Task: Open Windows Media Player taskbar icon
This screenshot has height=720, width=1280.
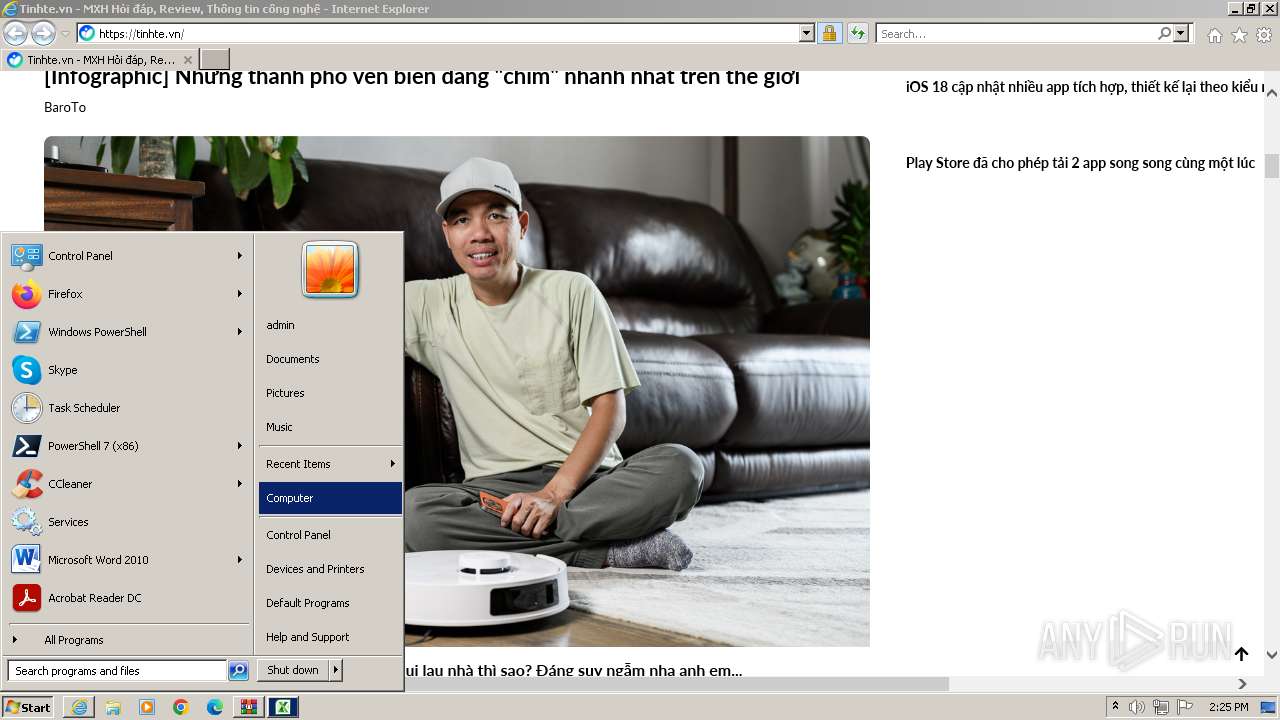Action: click(x=147, y=707)
